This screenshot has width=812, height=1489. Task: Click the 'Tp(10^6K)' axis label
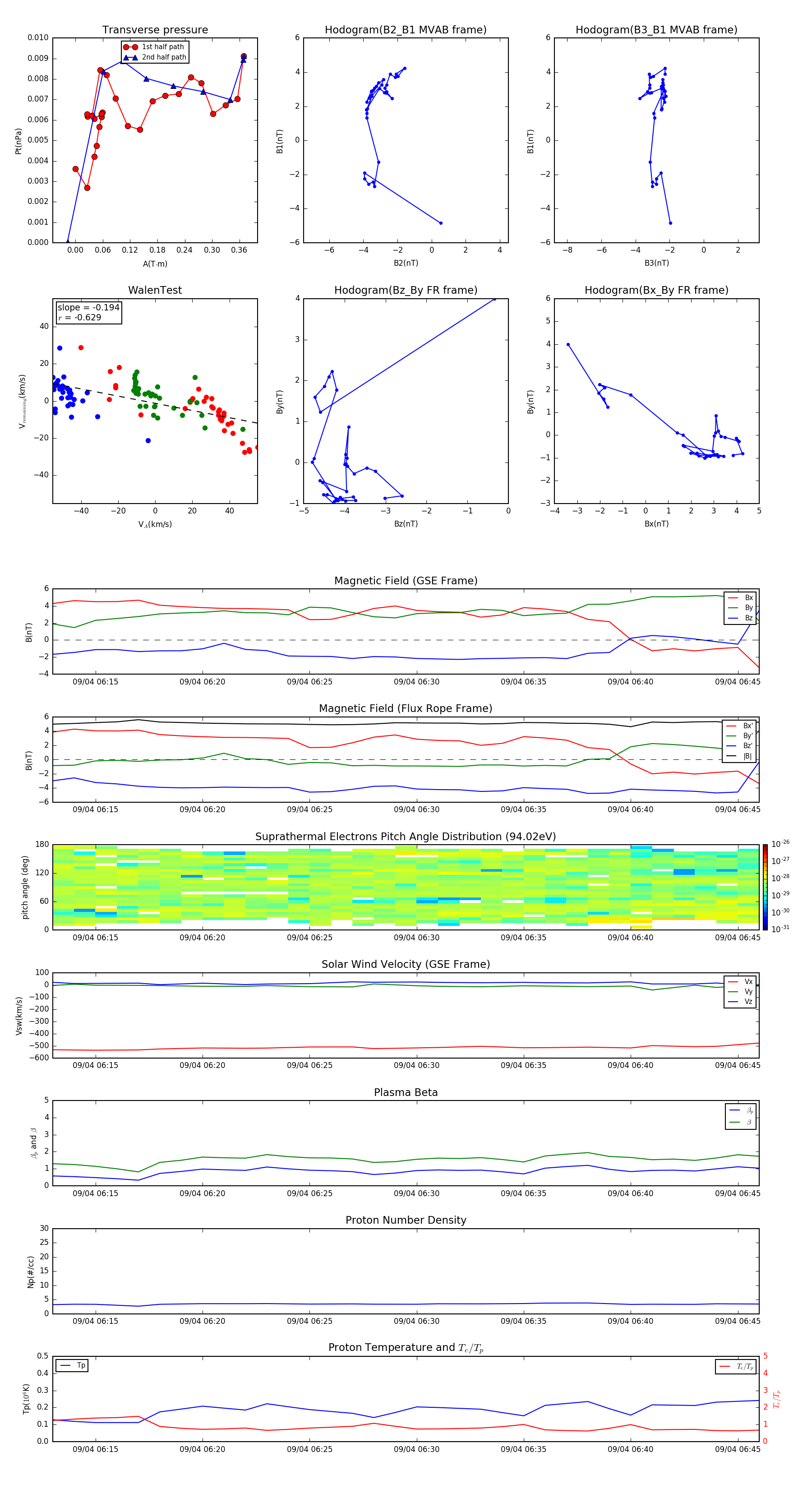click(x=26, y=1399)
